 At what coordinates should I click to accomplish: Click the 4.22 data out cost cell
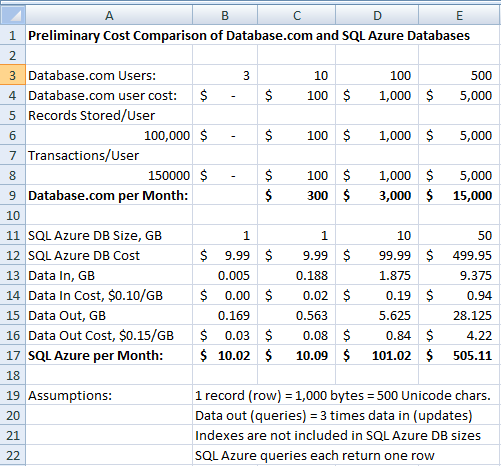pyautogui.click(x=459, y=335)
